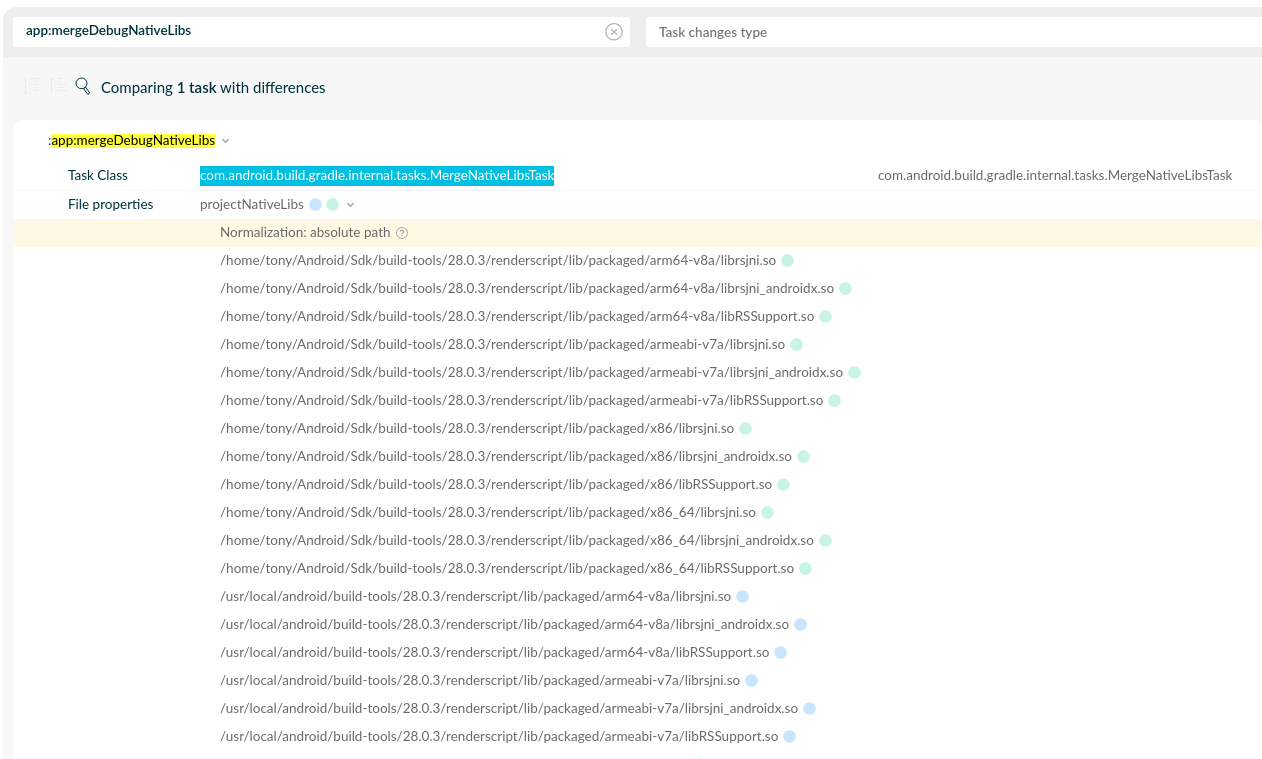Click the /usr/local armeabi-v7a/librsjni.so path
1262x759 pixels.
coord(479,681)
